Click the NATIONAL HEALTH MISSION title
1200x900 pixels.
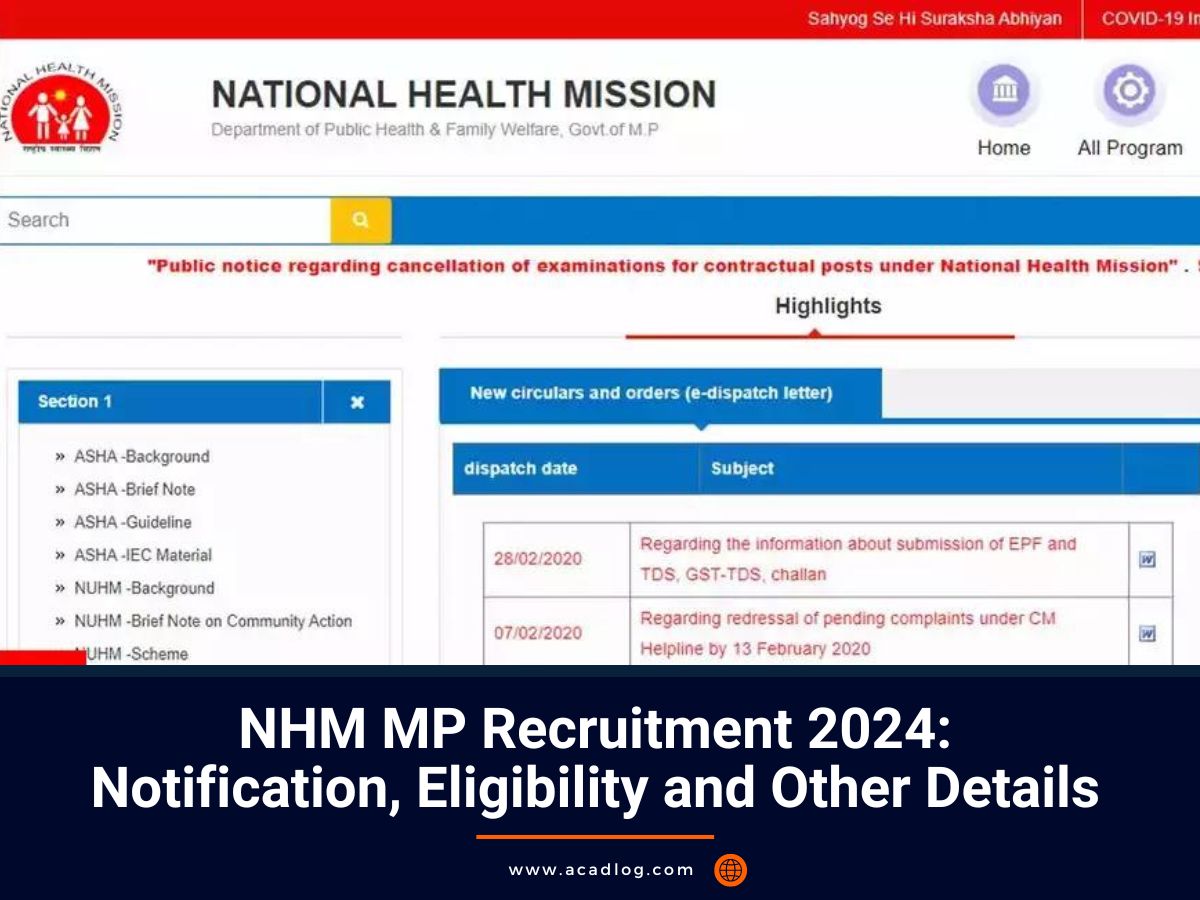tap(463, 95)
